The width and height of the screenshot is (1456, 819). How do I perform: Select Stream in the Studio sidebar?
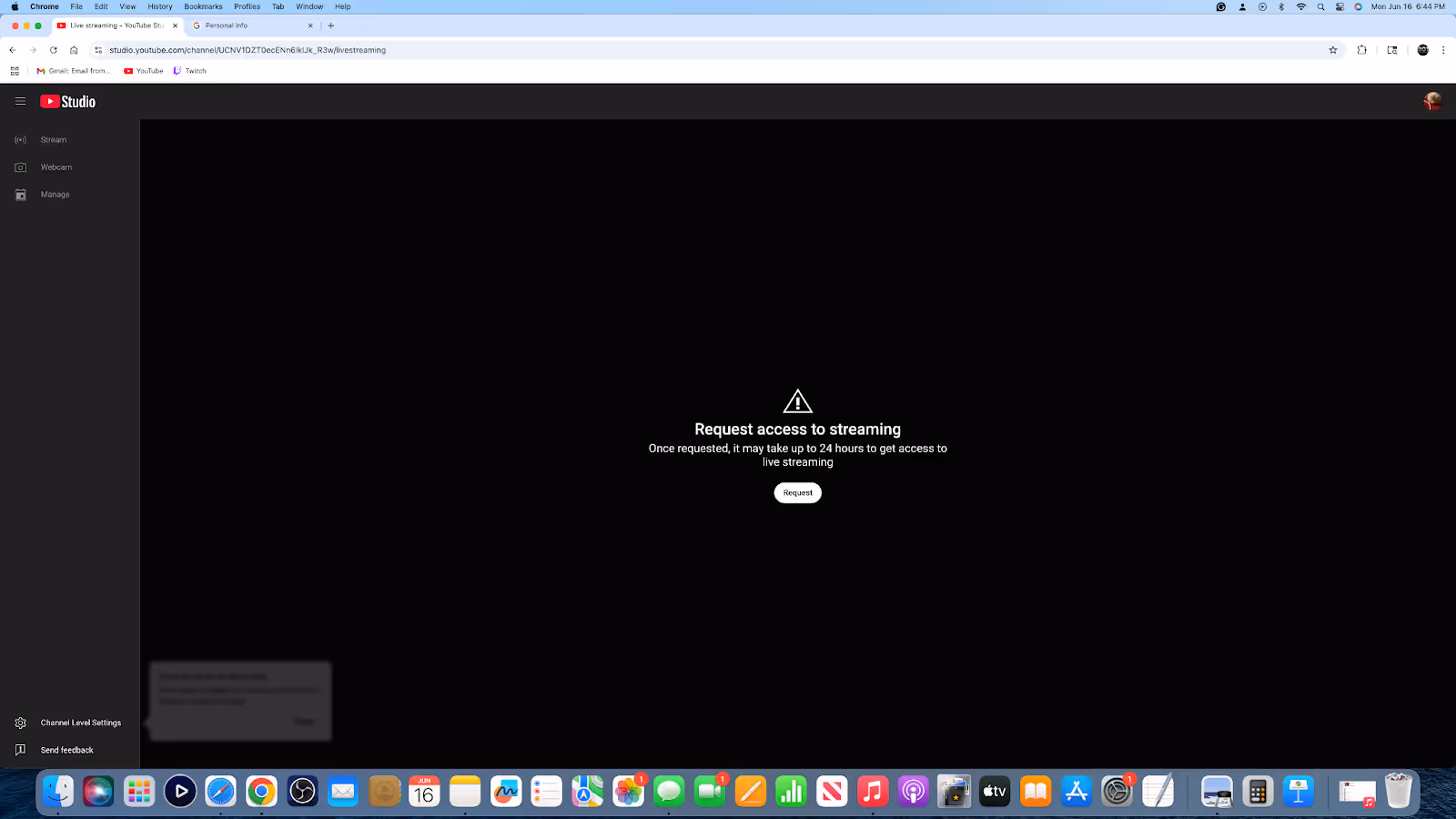click(53, 139)
